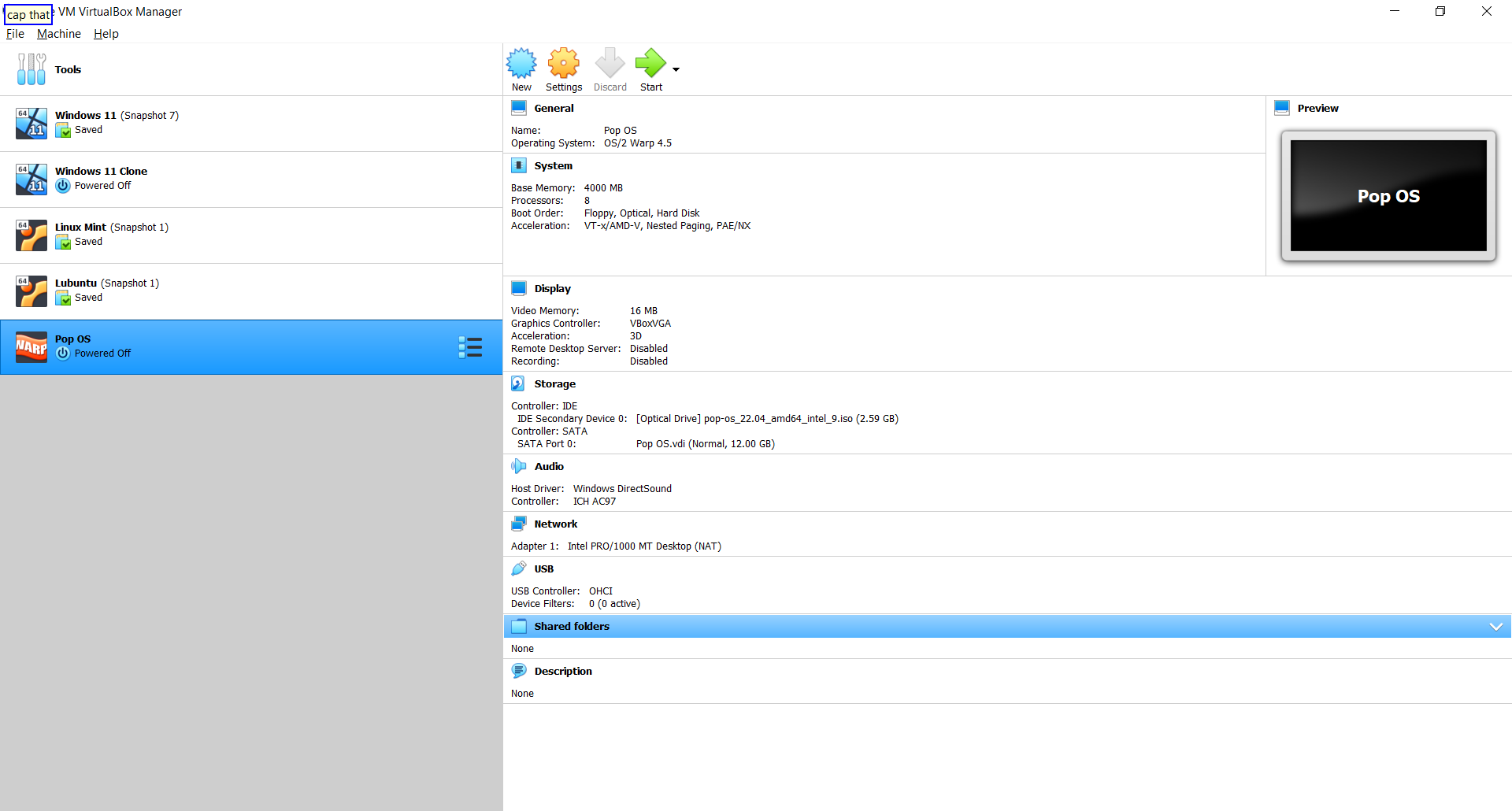The image size is (1512, 811).
Task: Select the Lubuntu VM icon
Action: click(31, 291)
